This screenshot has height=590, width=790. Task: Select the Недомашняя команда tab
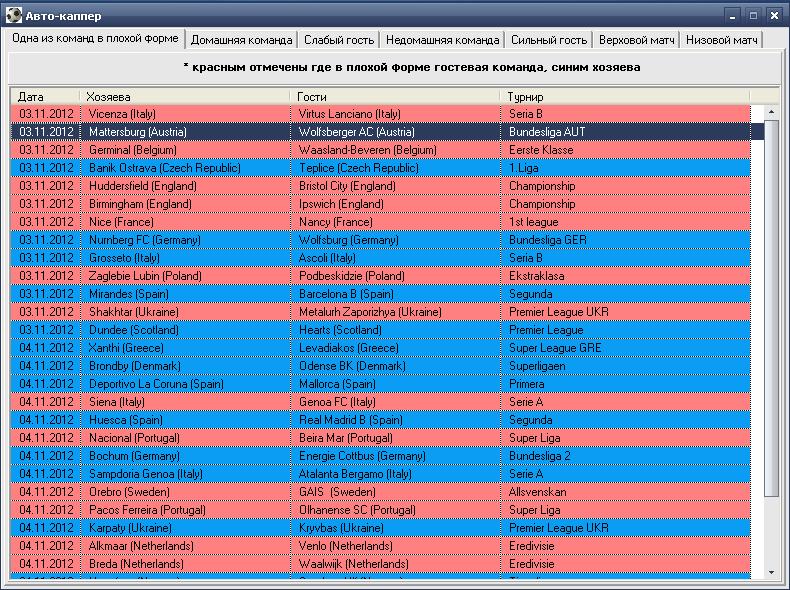click(442, 40)
